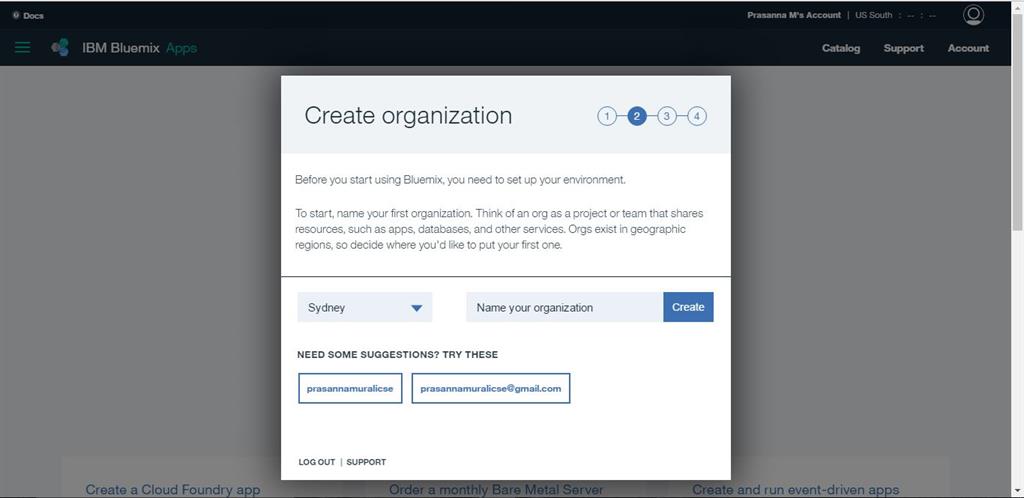
Task: Click the IBM Bluemix hexagon logo
Action: pos(60,48)
